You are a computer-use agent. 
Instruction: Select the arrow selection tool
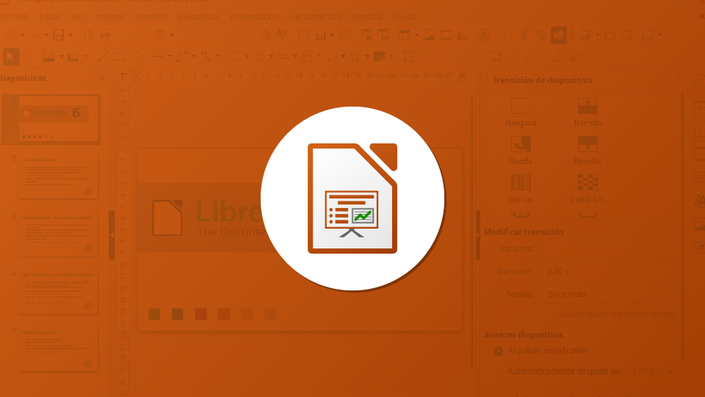tap(11, 57)
